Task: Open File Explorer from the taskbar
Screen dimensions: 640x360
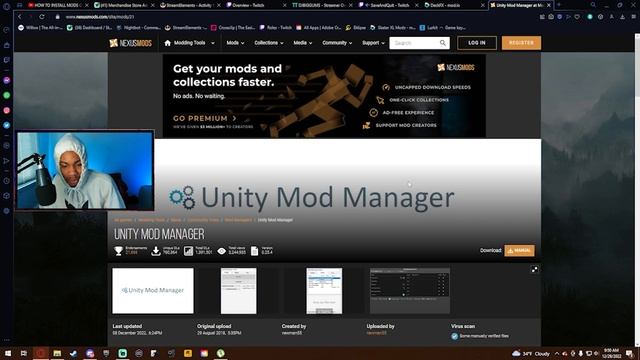Action: click(x=57, y=353)
